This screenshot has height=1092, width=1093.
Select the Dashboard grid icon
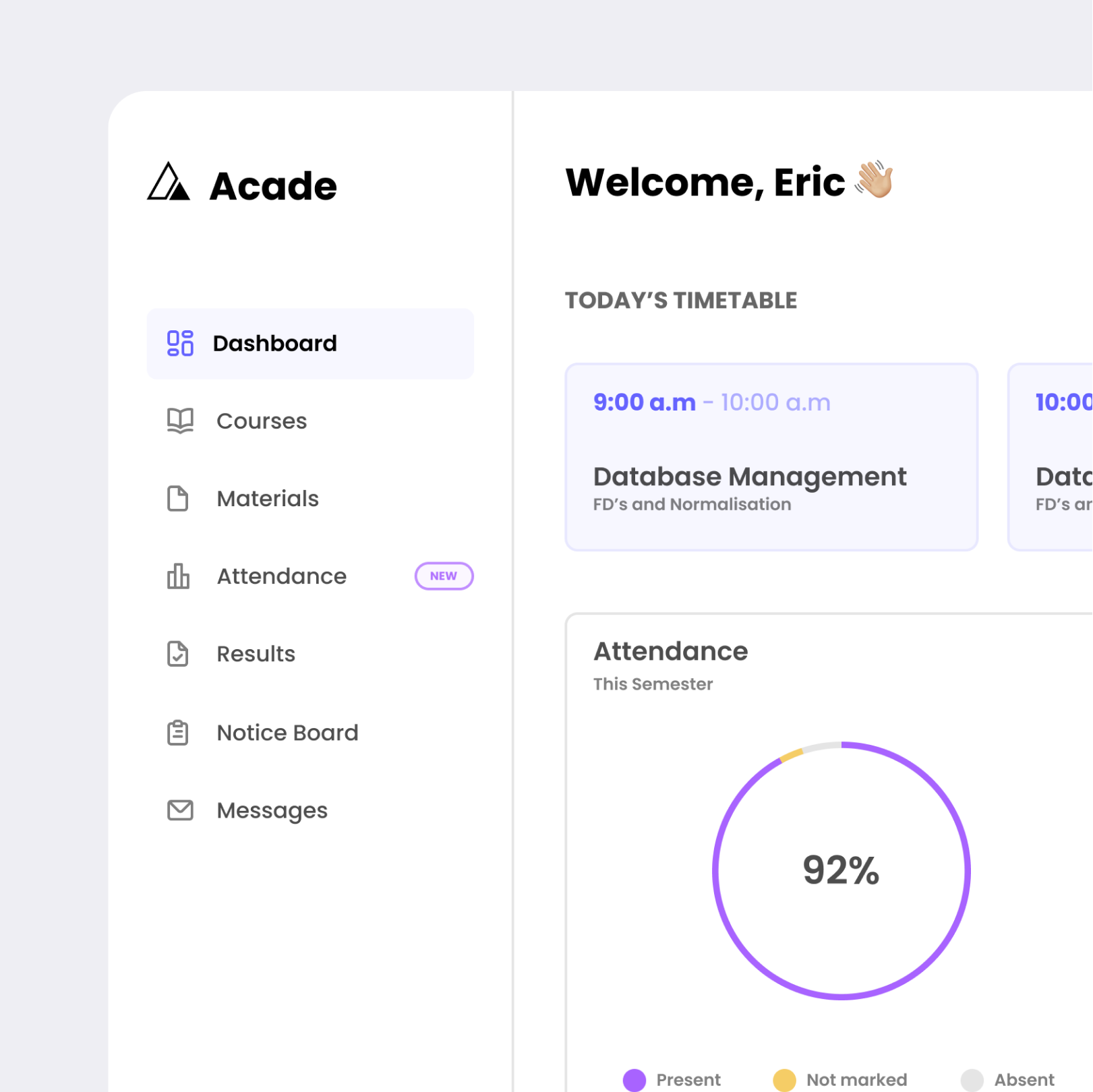178,343
